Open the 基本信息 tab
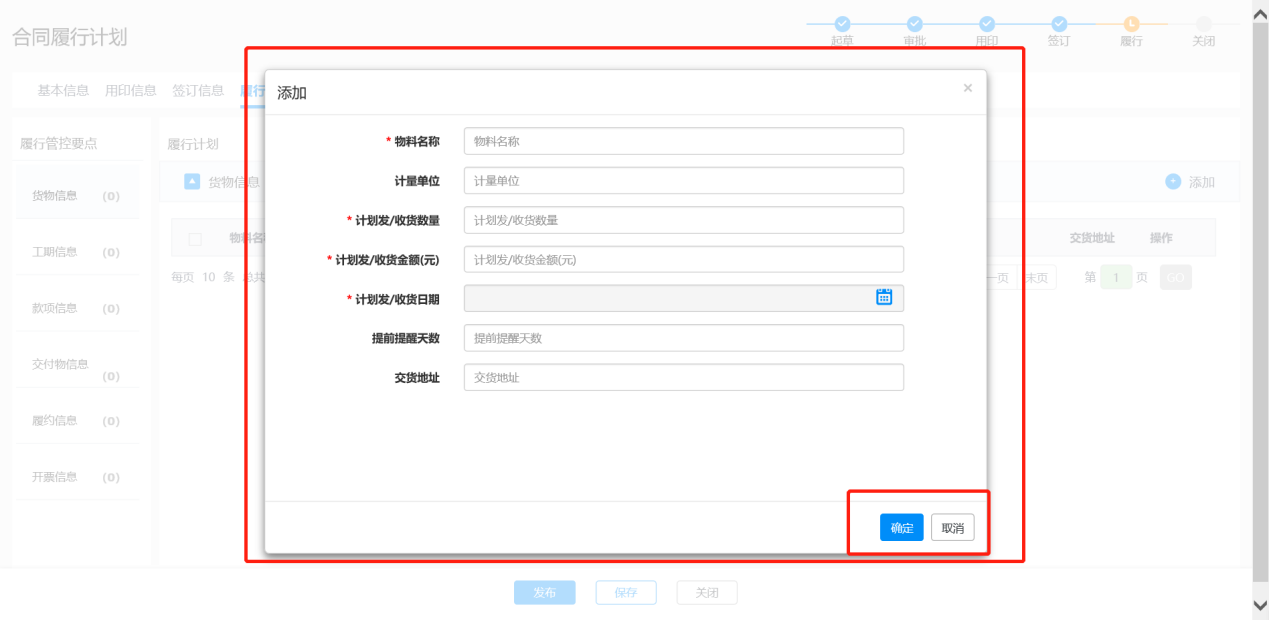The image size is (1269, 620). [63, 91]
